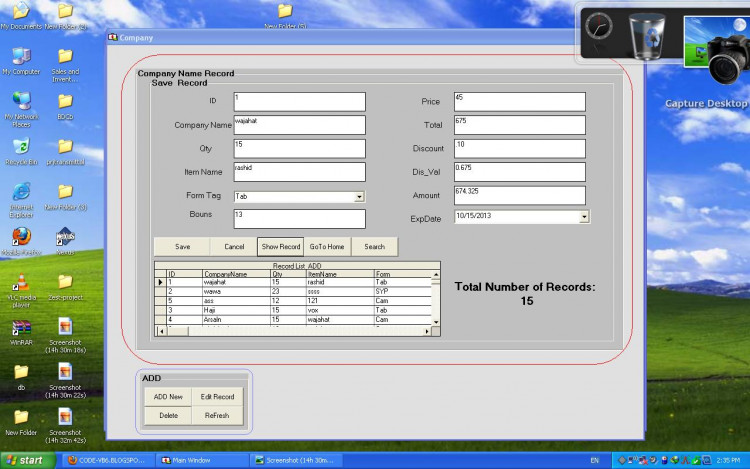Click the Show Record button

point(281,247)
